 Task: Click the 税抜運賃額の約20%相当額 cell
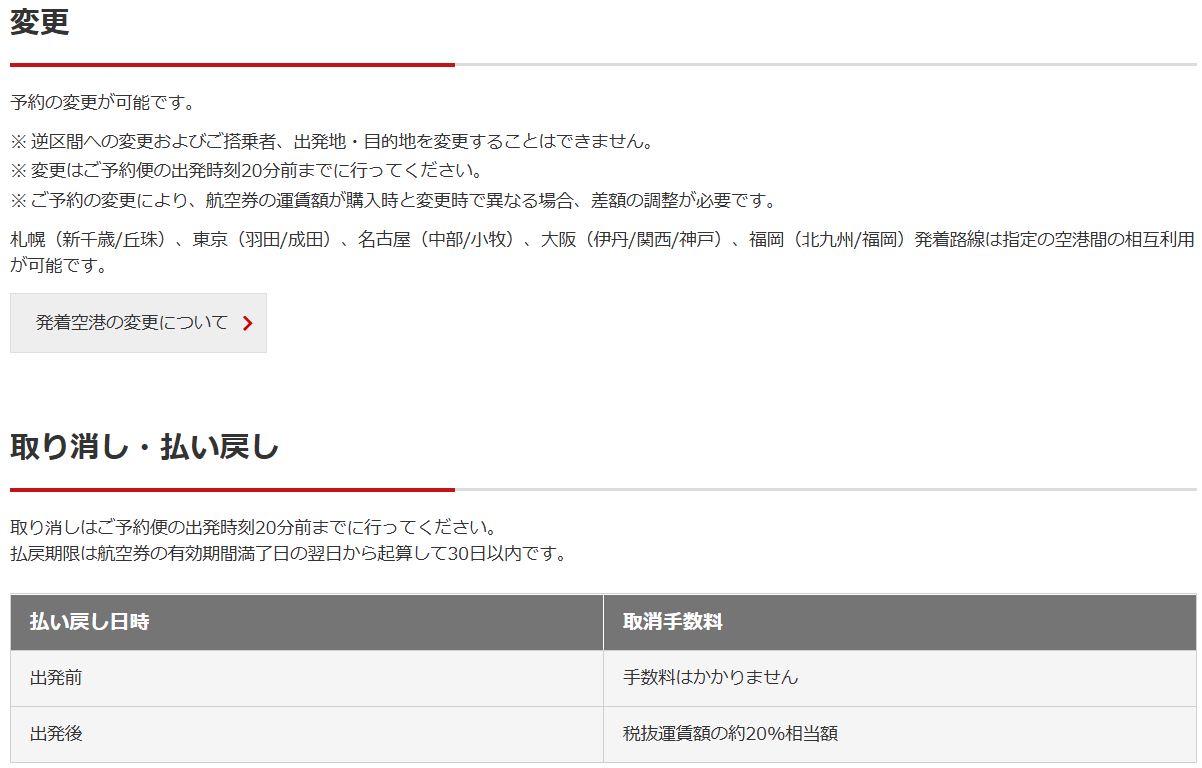[x=730, y=734]
